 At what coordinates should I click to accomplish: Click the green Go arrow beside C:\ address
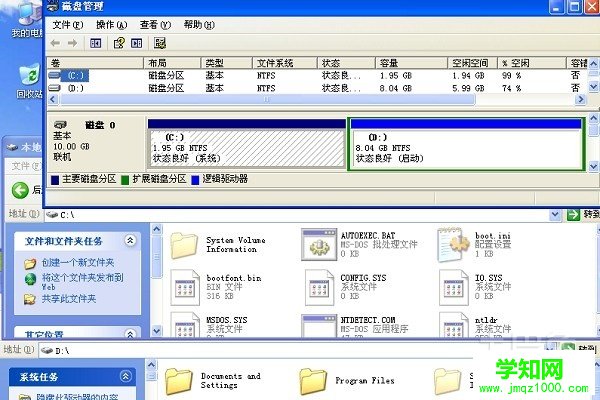point(573,215)
